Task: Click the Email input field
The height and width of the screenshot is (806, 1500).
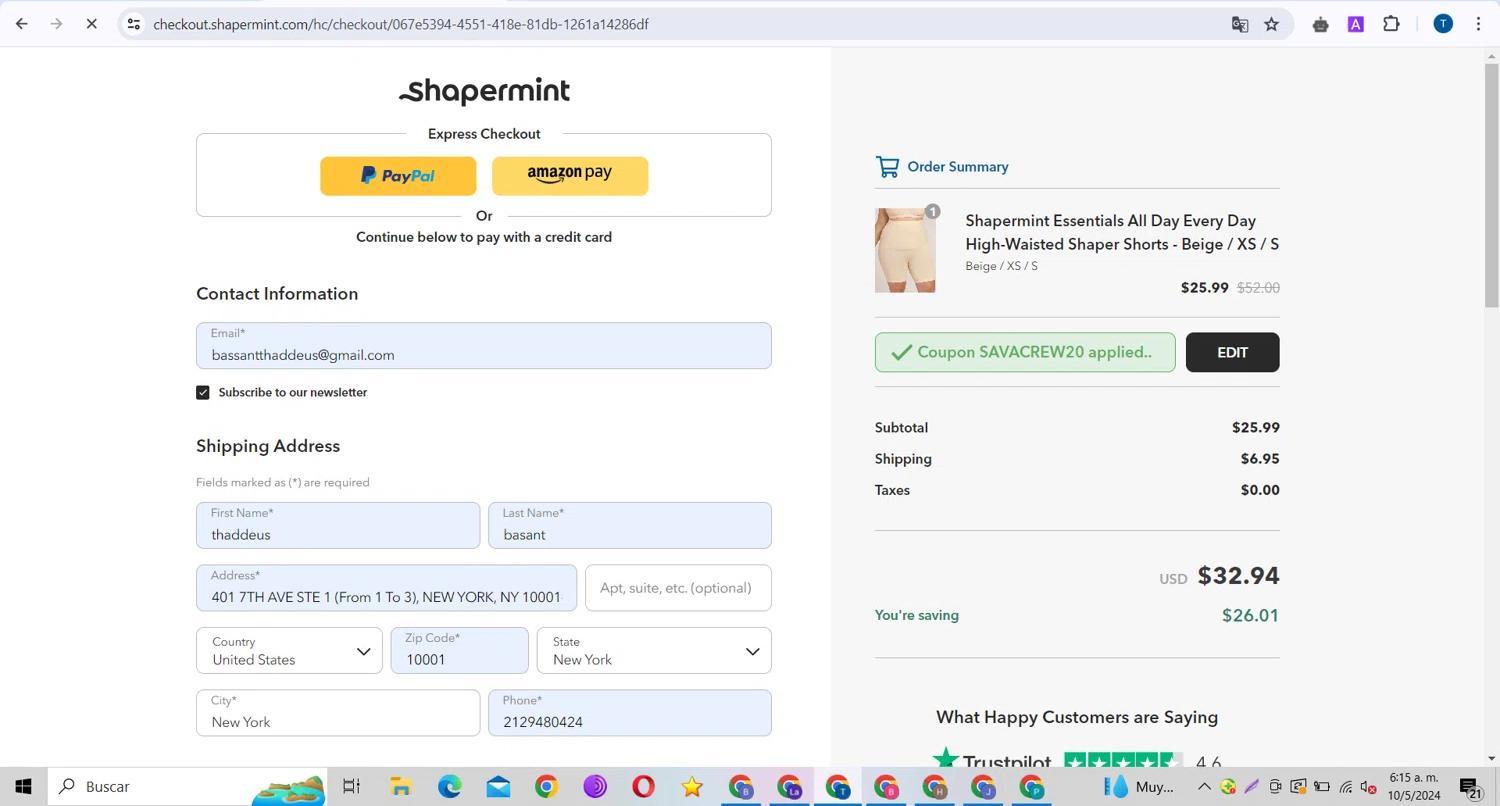Action: coord(484,346)
